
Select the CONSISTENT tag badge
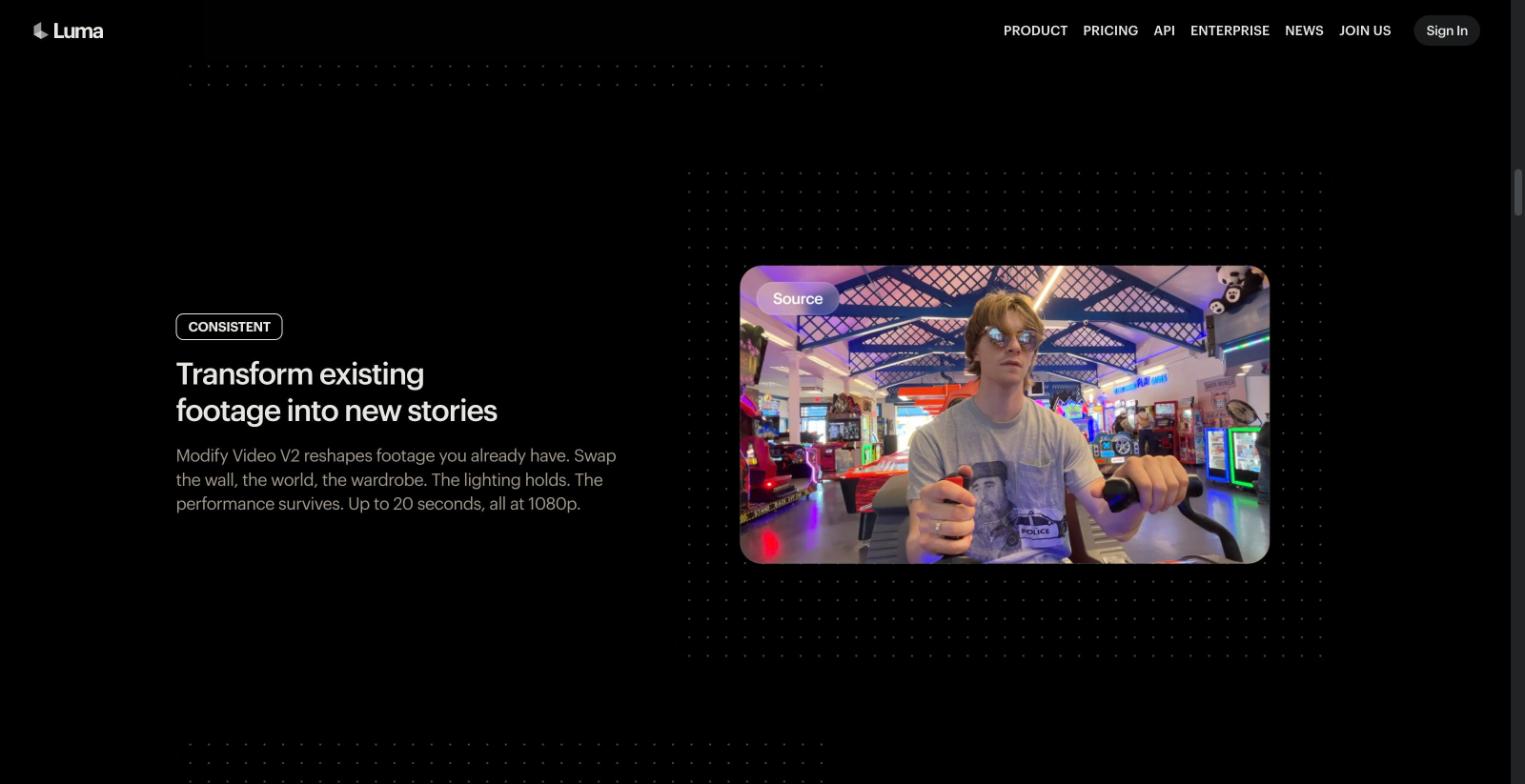229,327
